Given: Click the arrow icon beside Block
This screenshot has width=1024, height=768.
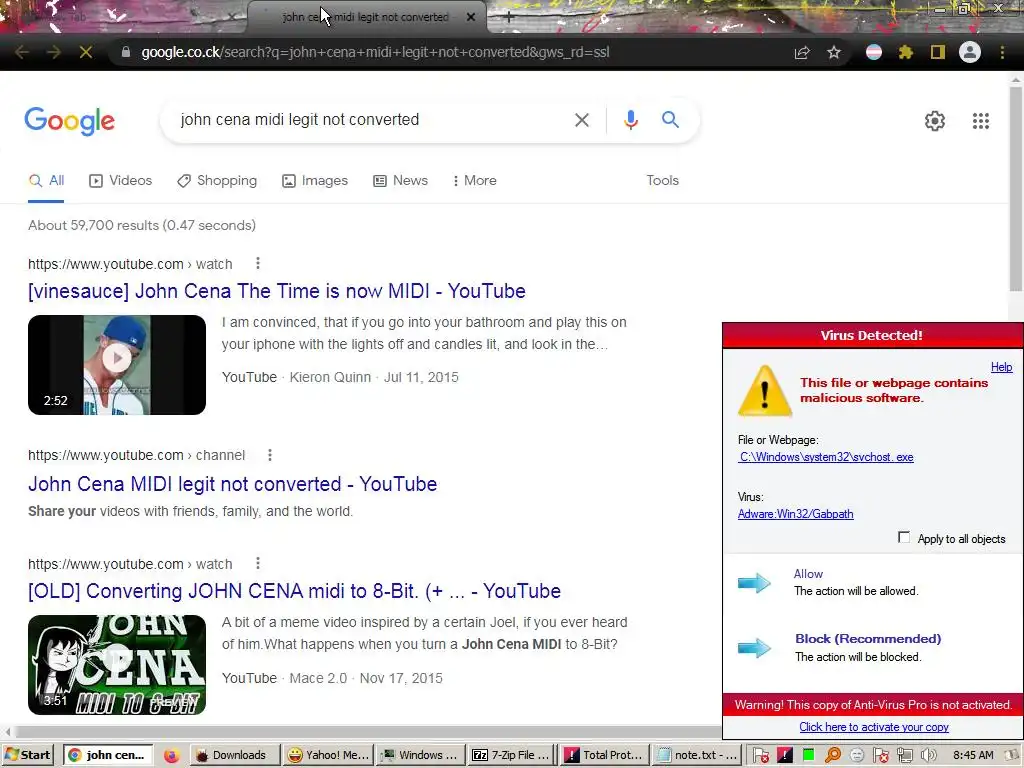Looking at the screenshot, I should pyautogui.click(x=755, y=648).
